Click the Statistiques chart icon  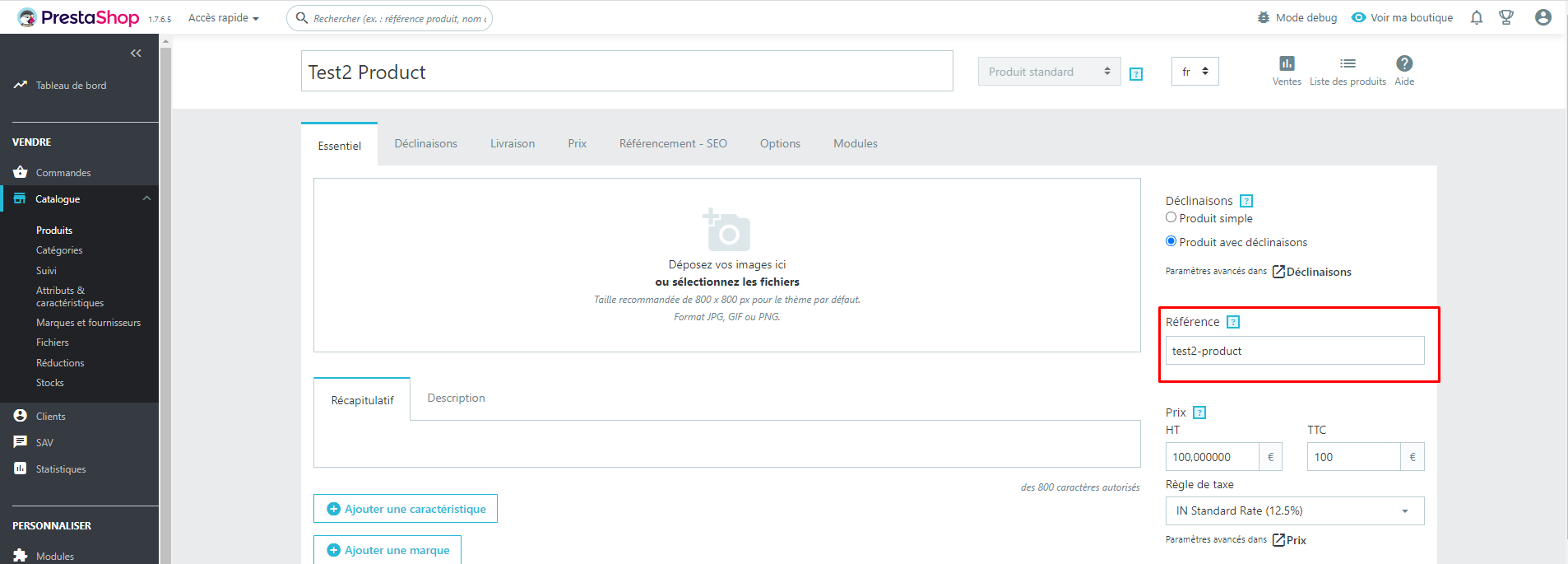pos(21,468)
